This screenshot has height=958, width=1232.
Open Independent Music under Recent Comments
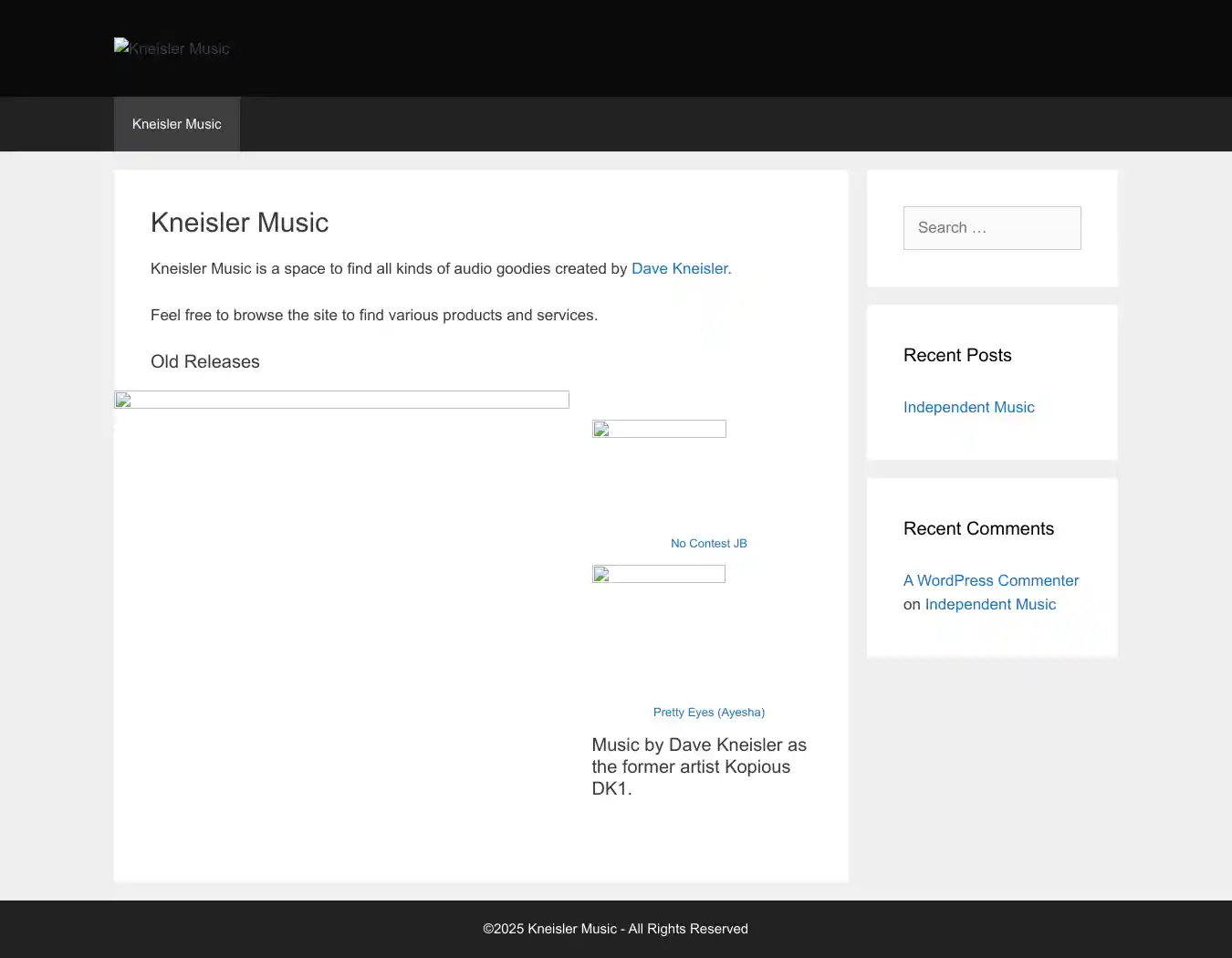(x=990, y=604)
